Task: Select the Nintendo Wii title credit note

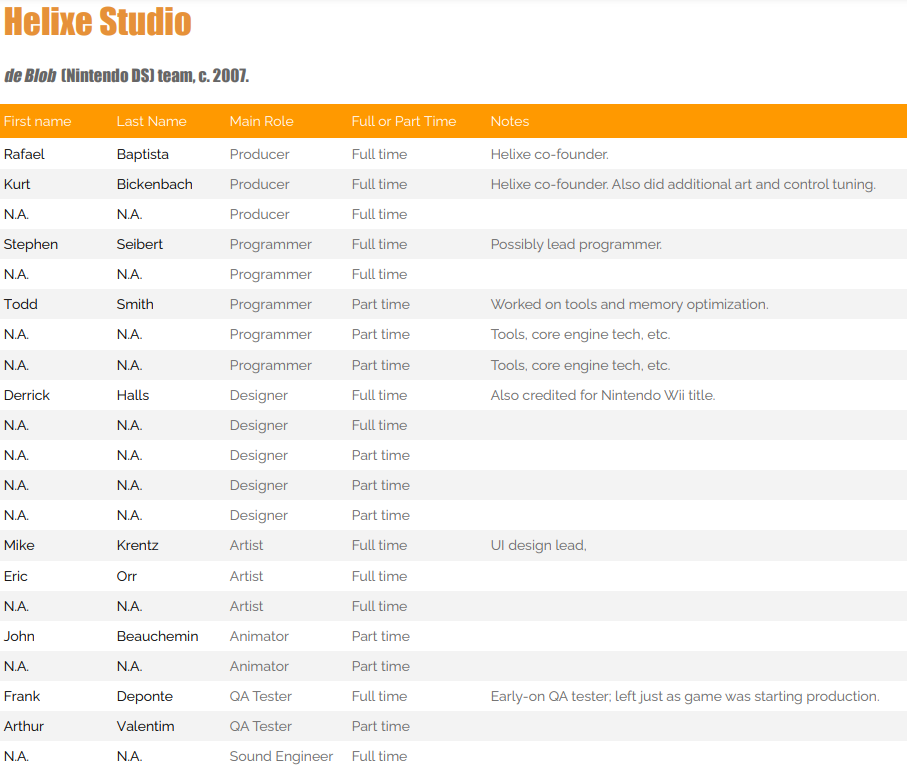Action: tap(603, 396)
